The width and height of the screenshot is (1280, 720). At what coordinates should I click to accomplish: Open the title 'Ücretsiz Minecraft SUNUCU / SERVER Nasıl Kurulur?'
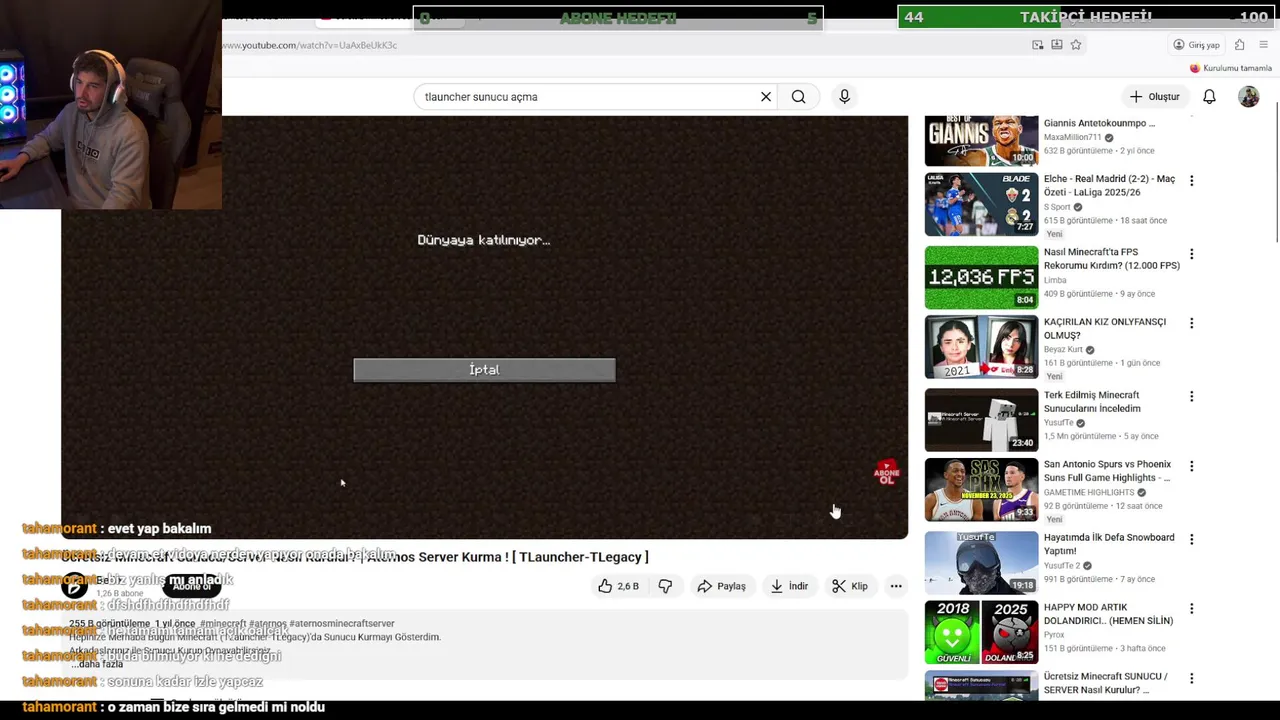click(1105, 683)
